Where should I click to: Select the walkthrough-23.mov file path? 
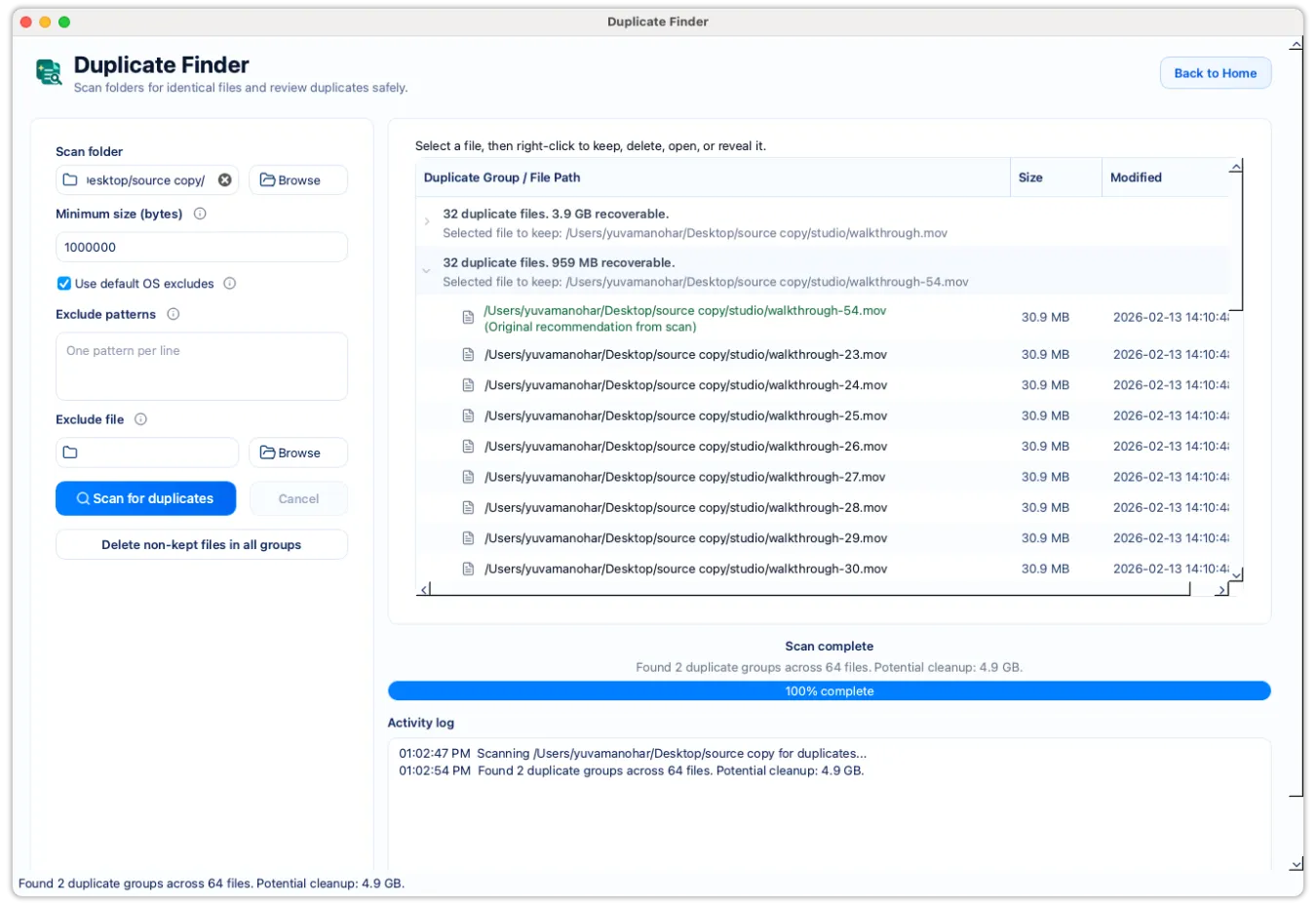click(x=685, y=355)
